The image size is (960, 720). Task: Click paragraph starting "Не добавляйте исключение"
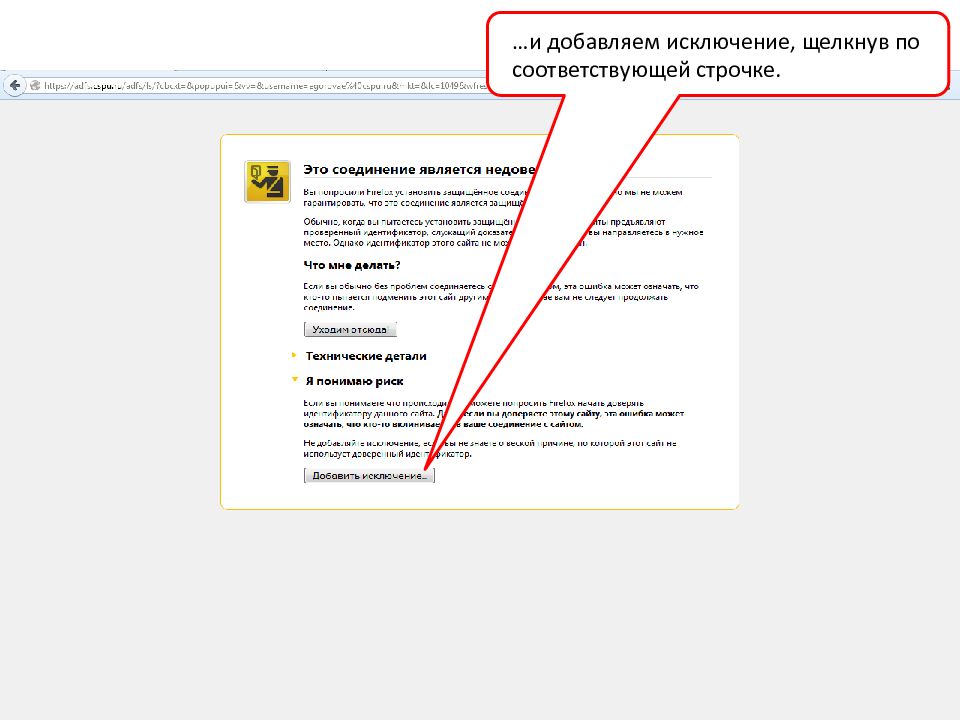(x=380, y=447)
